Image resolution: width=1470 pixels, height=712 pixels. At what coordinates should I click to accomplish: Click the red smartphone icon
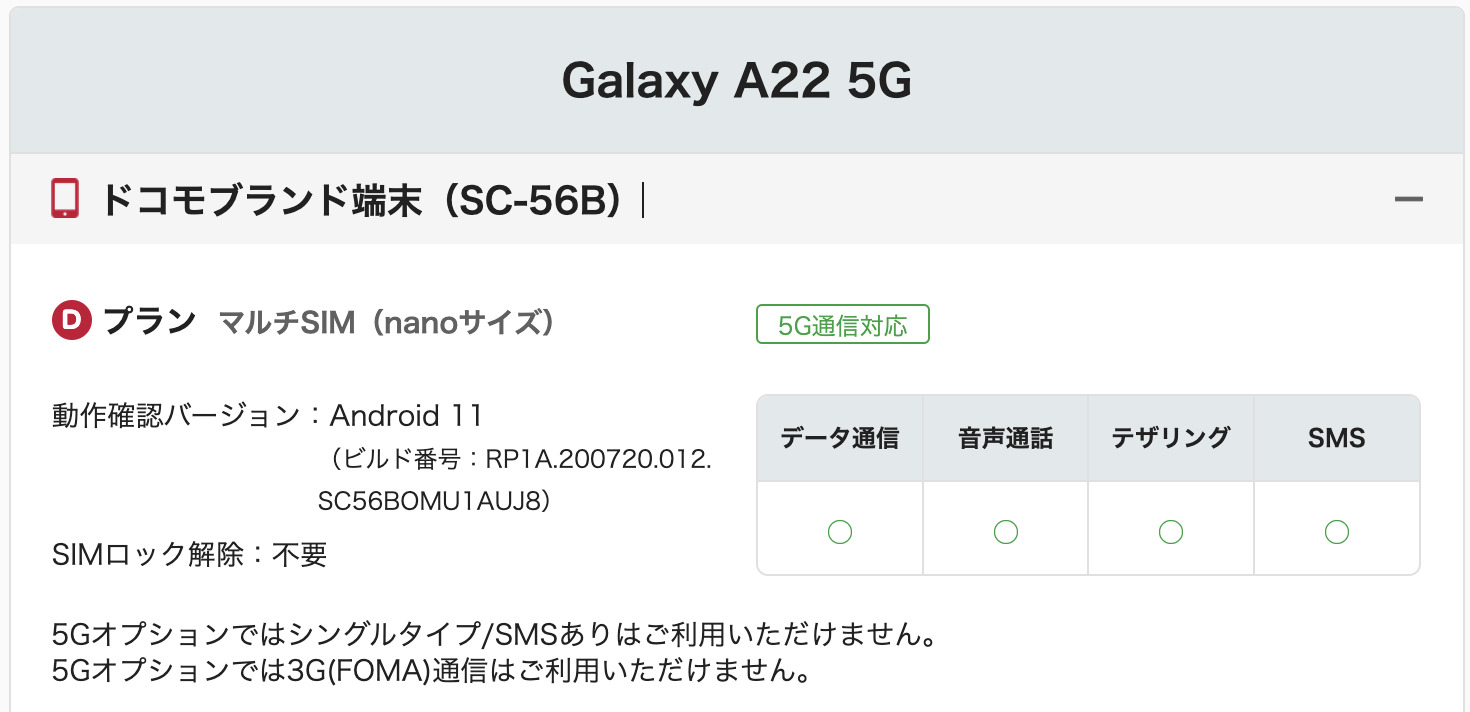(65, 199)
